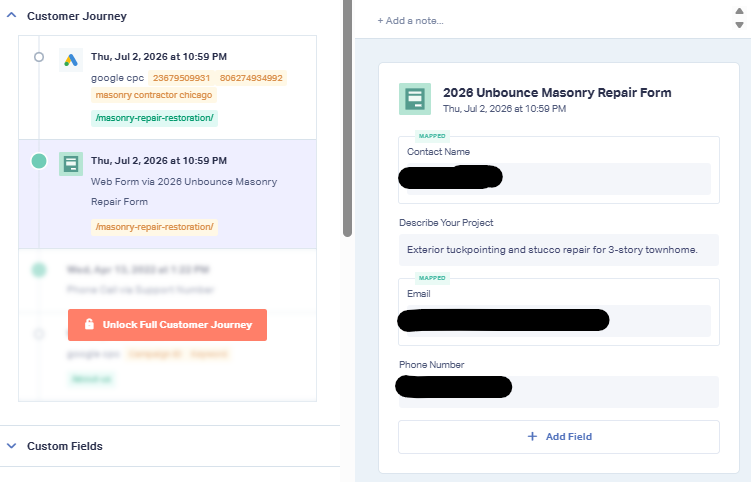Click the large form icon beside the form title

coord(415,99)
